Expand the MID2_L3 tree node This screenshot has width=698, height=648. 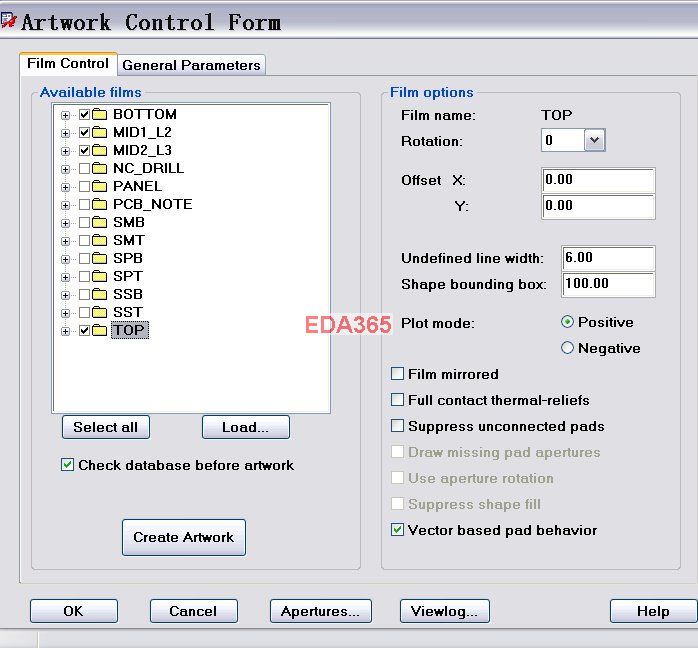click(x=65, y=152)
